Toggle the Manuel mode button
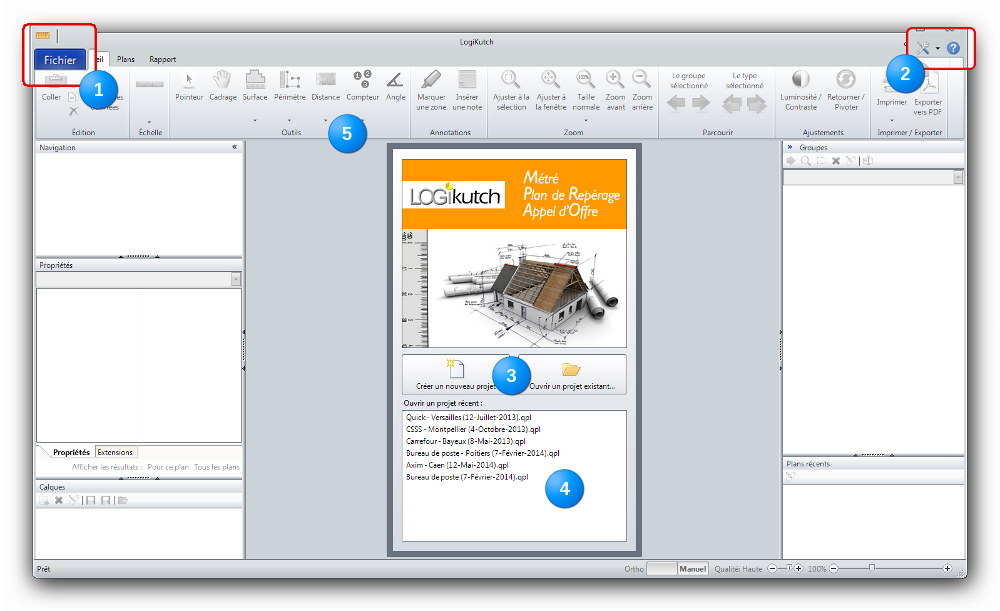 coord(693,569)
